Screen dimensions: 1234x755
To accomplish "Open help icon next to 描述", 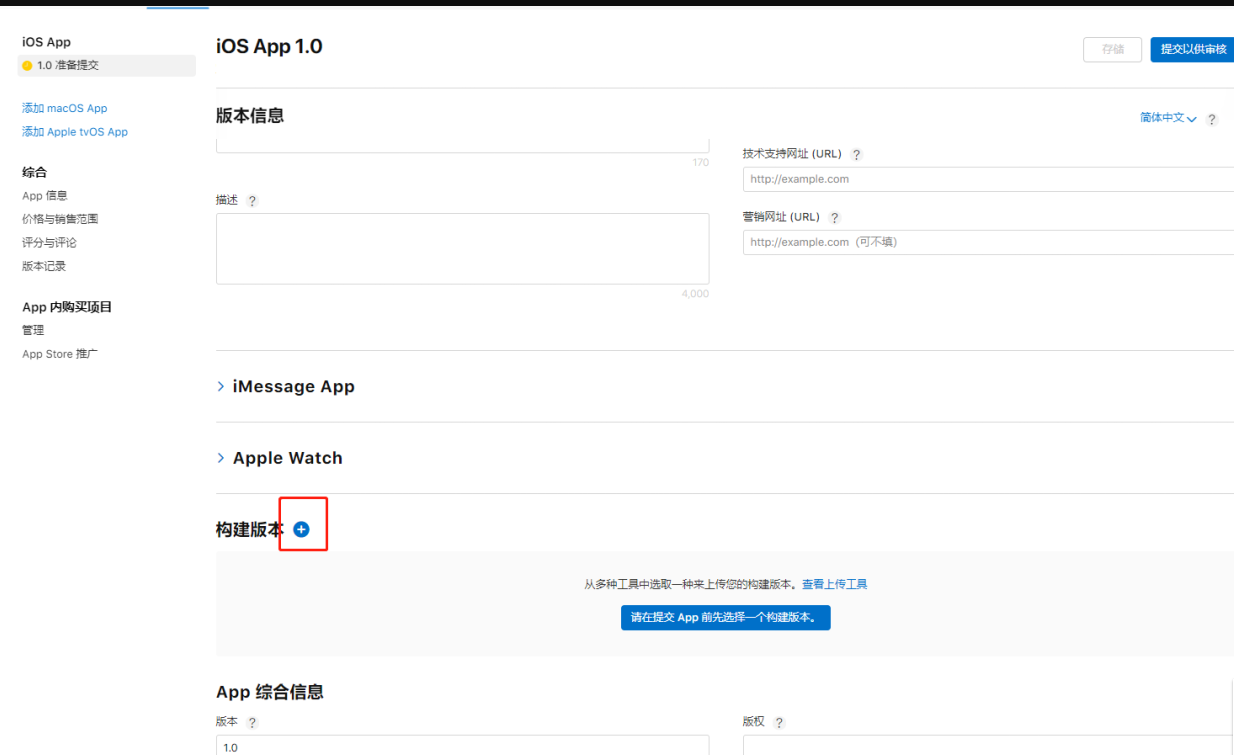I will (x=252, y=201).
